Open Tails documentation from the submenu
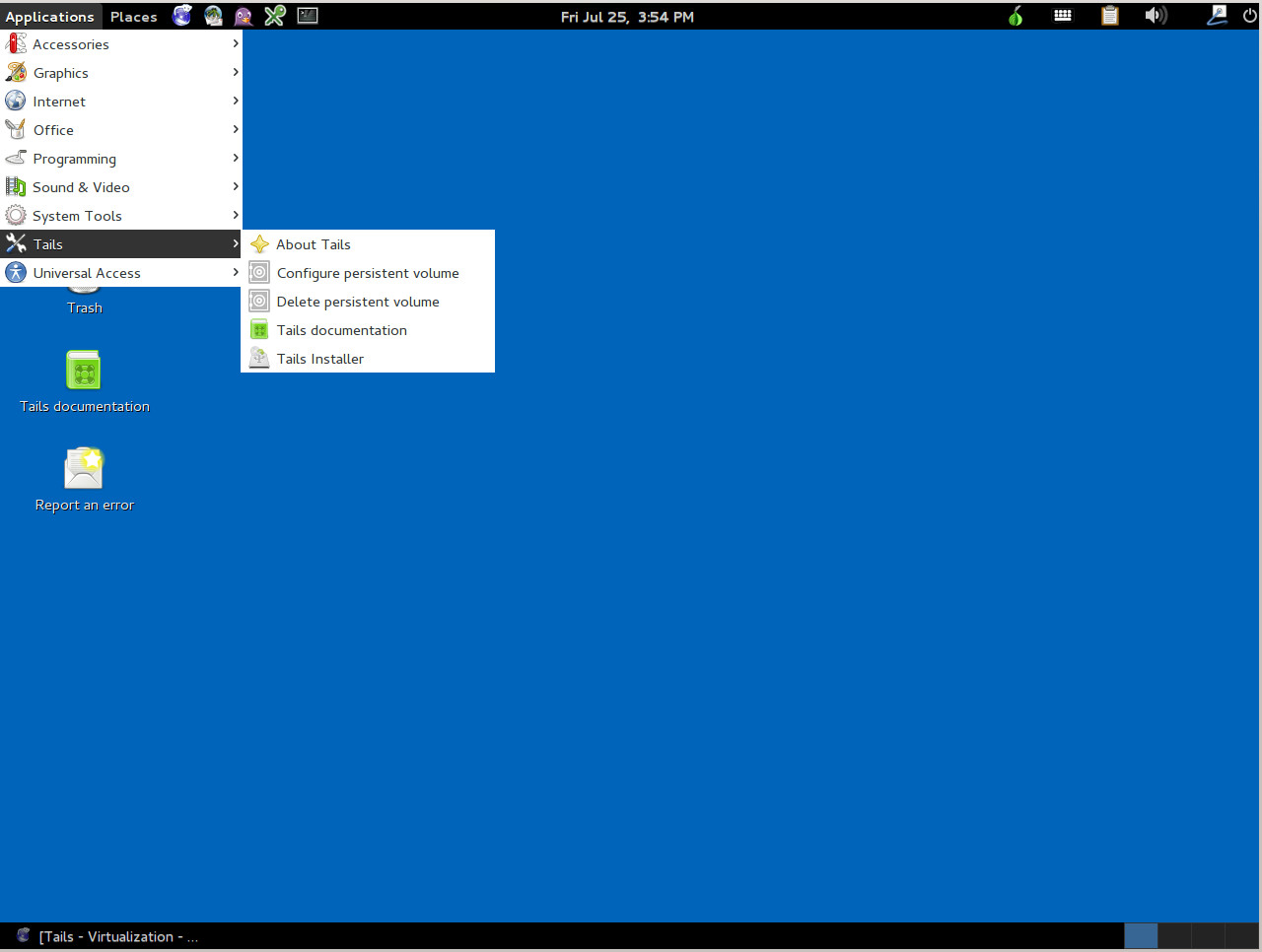This screenshot has width=1262, height=952. (x=368, y=330)
